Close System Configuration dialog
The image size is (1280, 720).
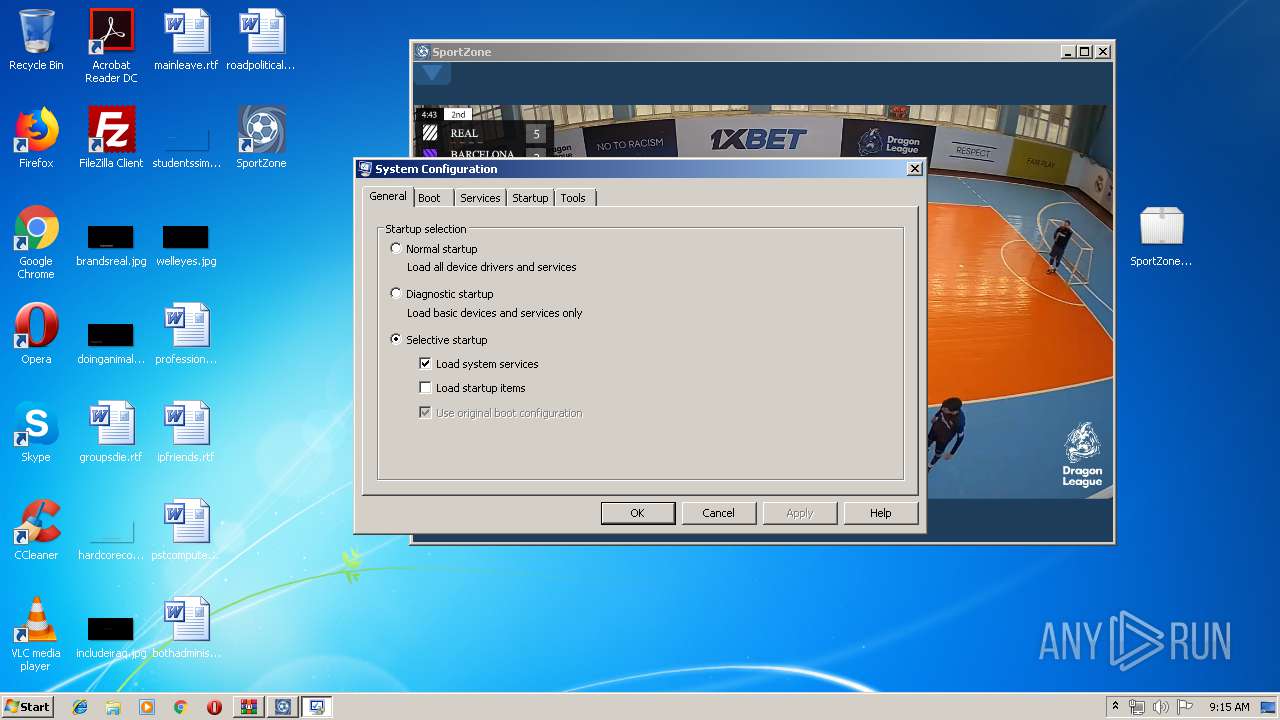(x=914, y=169)
